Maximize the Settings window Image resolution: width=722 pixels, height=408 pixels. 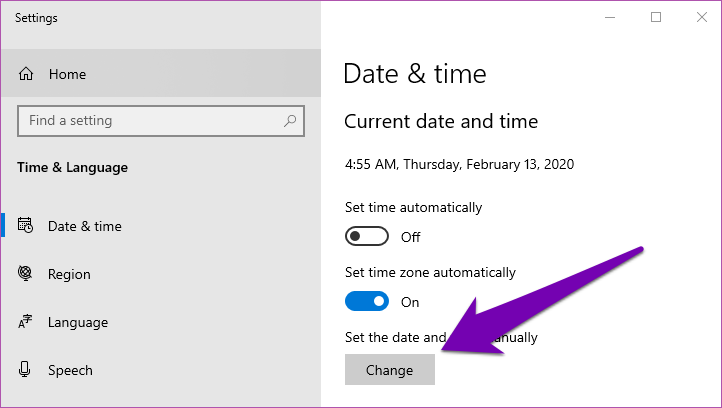tap(656, 17)
